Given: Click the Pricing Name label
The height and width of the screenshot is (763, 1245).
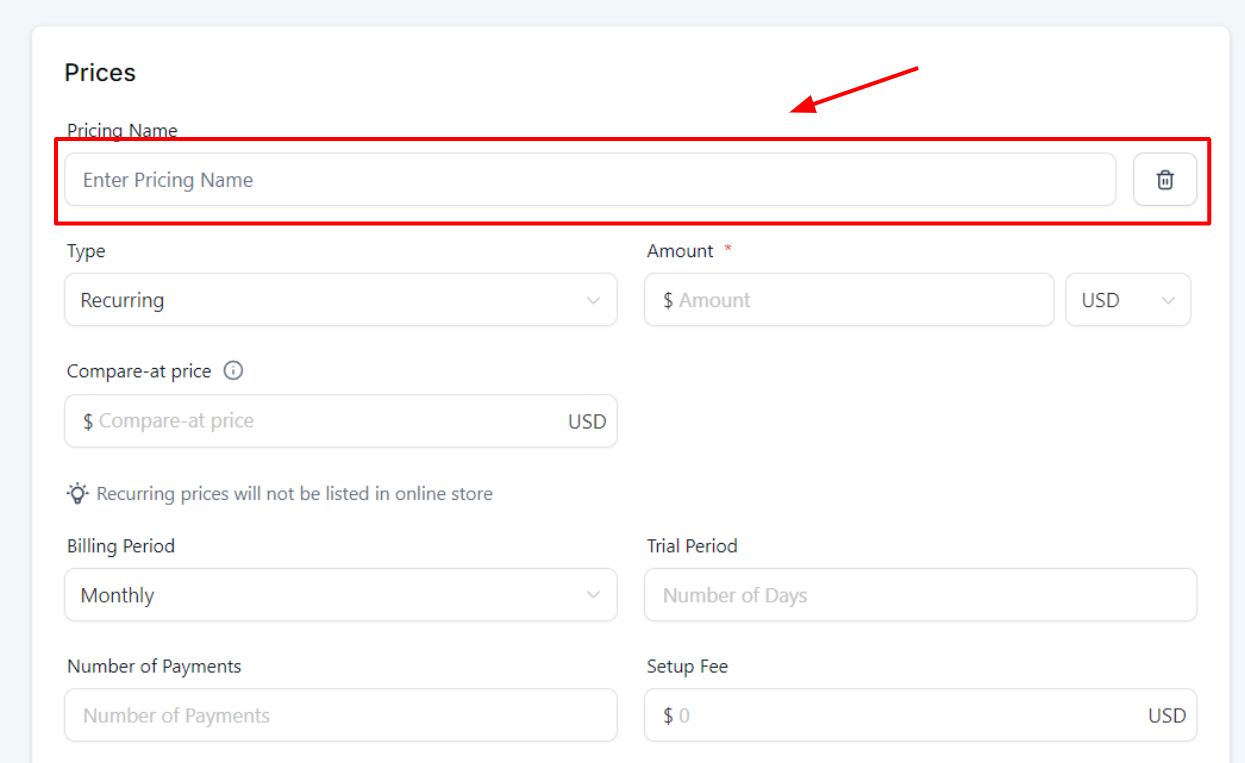Looking at the screenshot, I should pyautogui.click(x=122, y=131).
